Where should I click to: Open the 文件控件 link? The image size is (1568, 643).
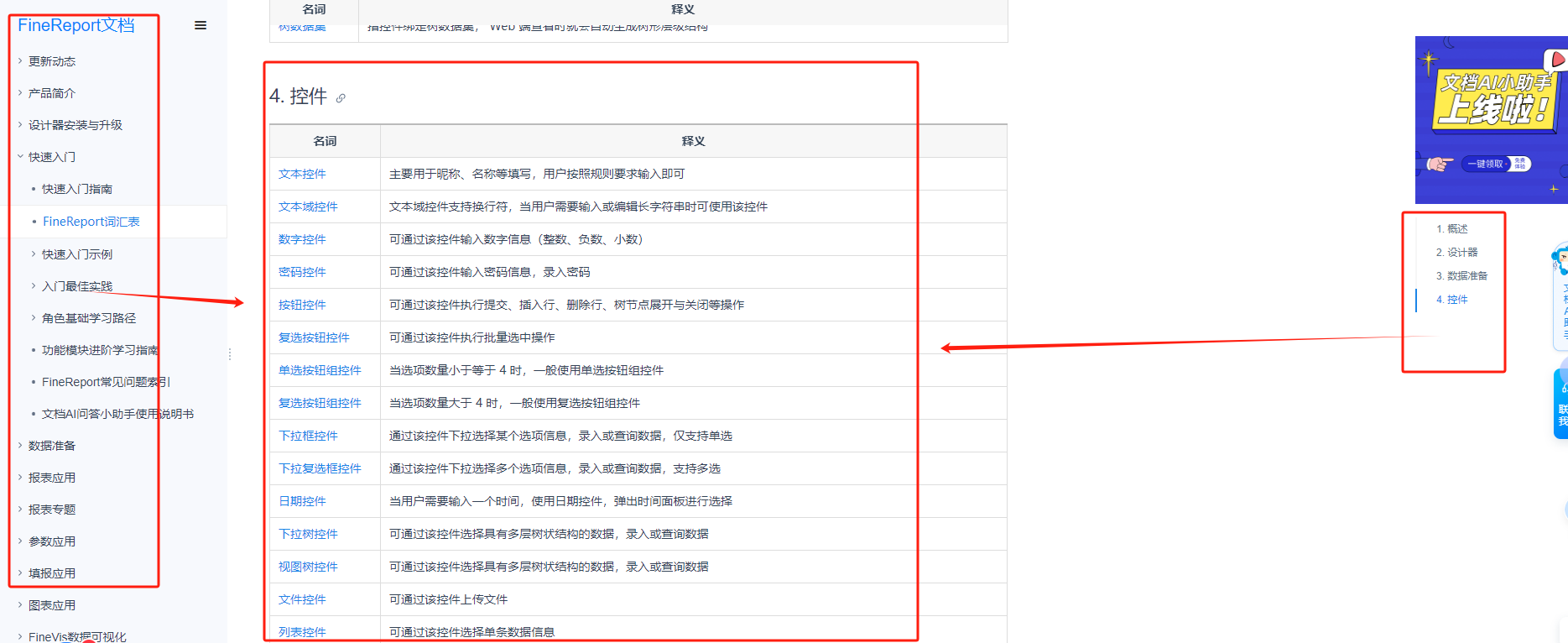[x=302, y=599]
